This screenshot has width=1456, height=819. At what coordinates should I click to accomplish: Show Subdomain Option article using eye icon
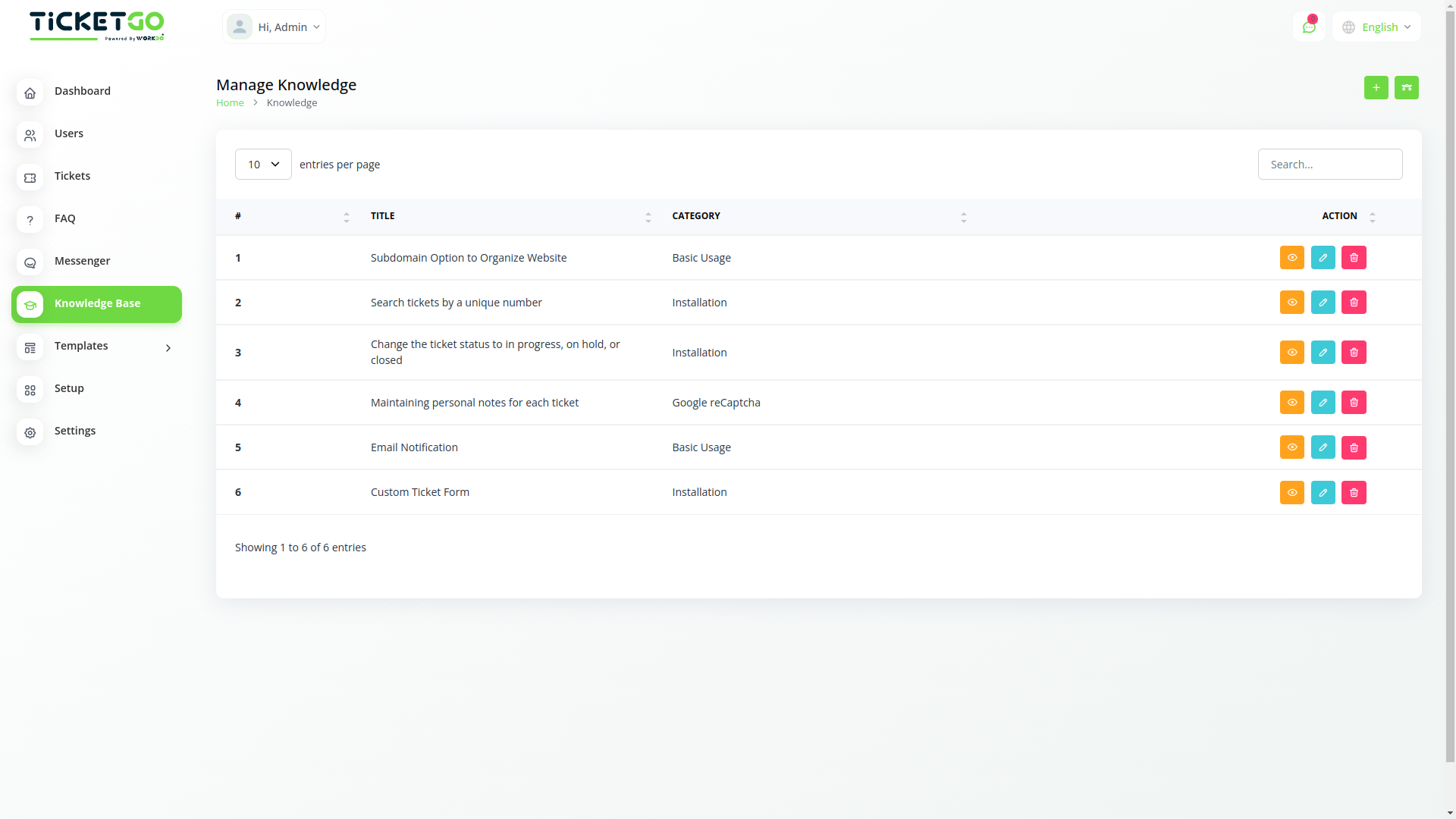pos(1291,258)
